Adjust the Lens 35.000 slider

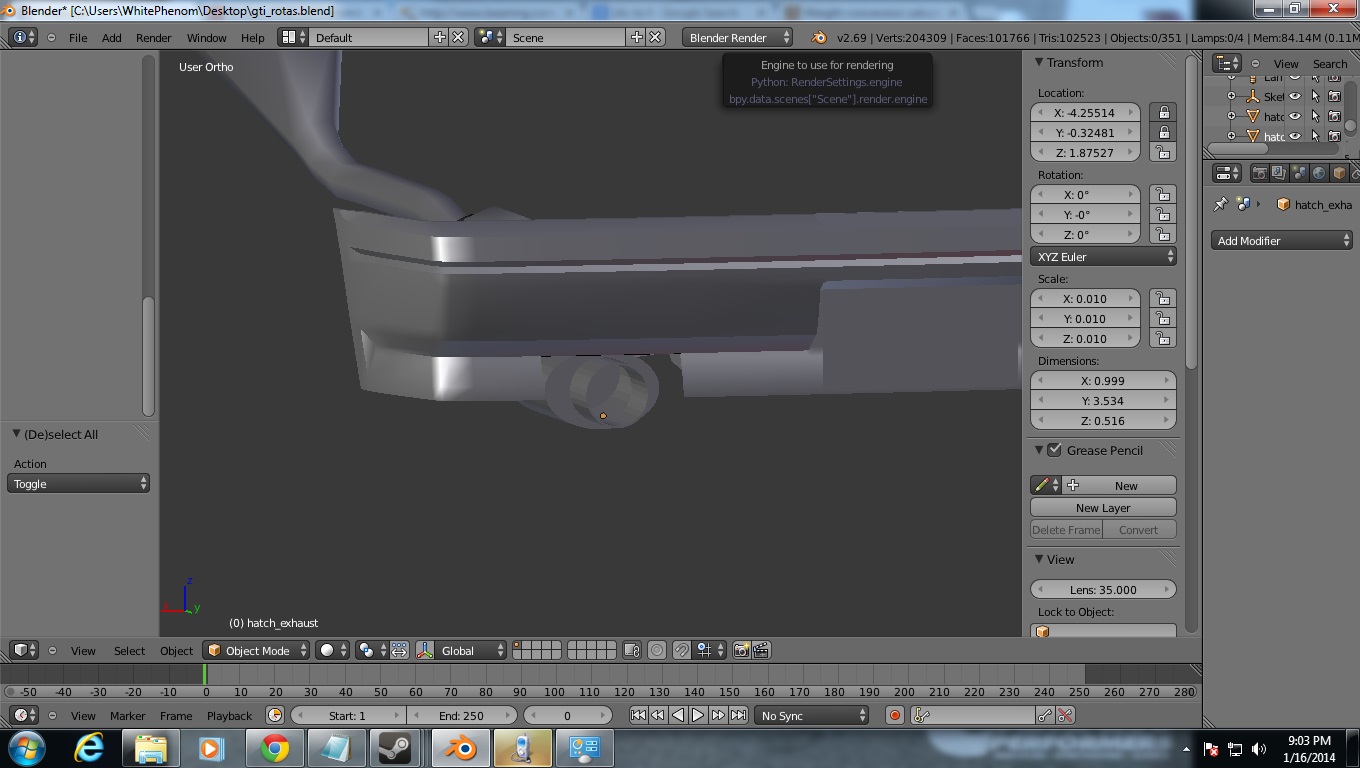tap(1103, 590)
